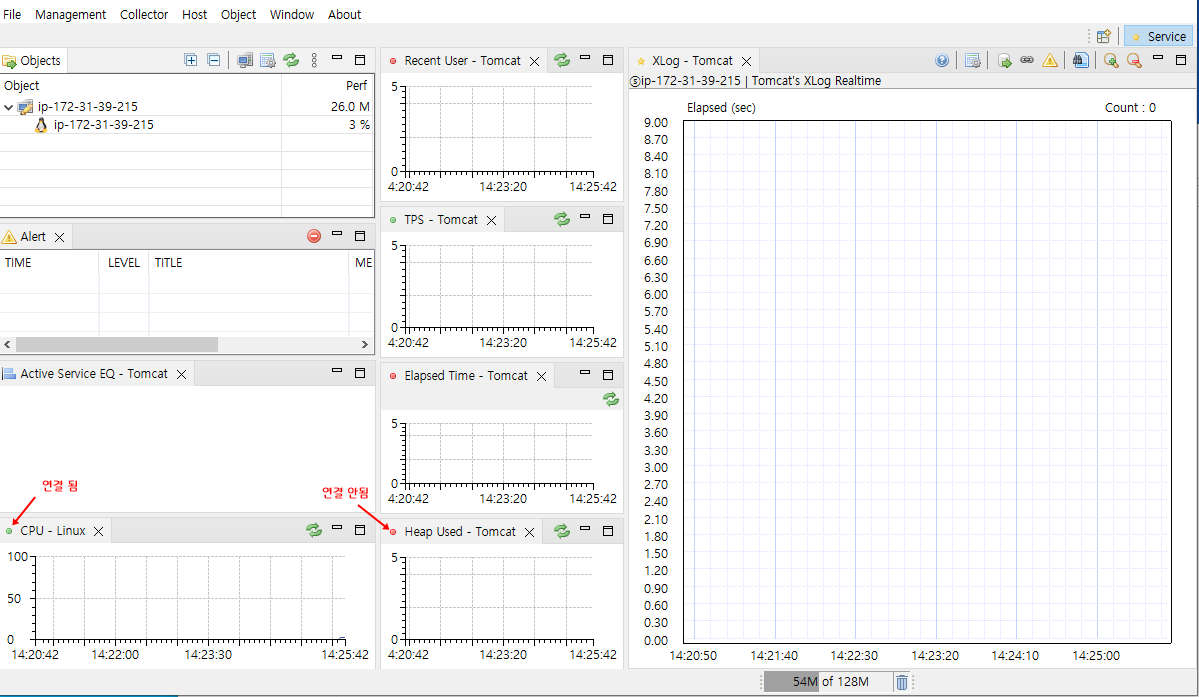Open the File menu
Image resolution: width=1199 pixels, height=697 pixels.
click(x=12, y=14)
